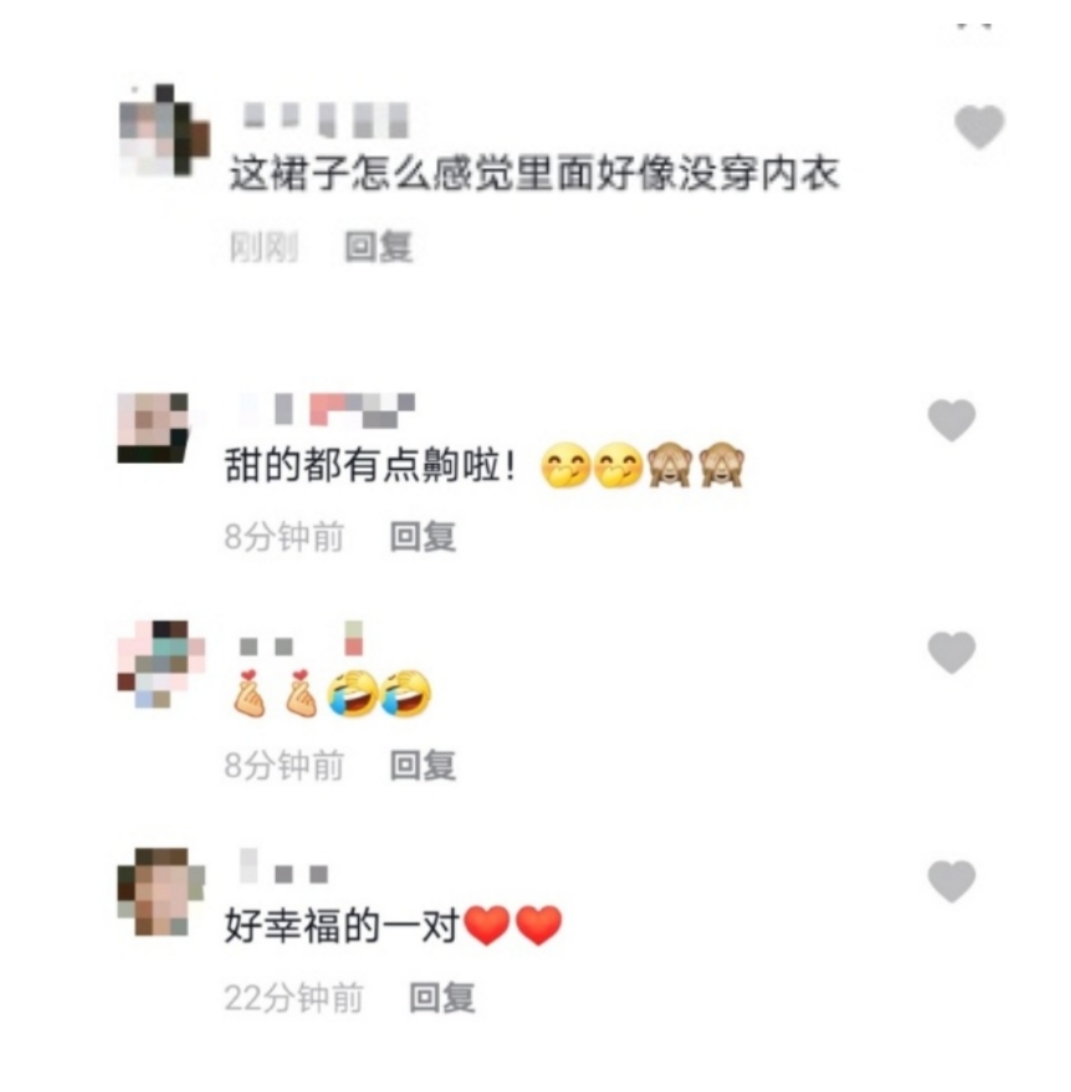The width and height of the screenshot is (1071, 1092).
Task: Open avatar of the 好幸福的一对 commenter
Action: click(161, 891)
